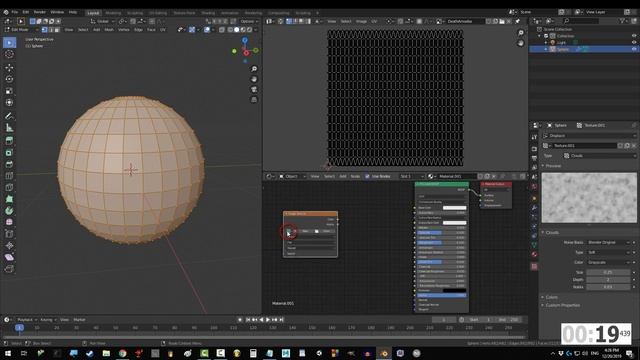Click the clouds texture preview image

click(x=589, y=198)
